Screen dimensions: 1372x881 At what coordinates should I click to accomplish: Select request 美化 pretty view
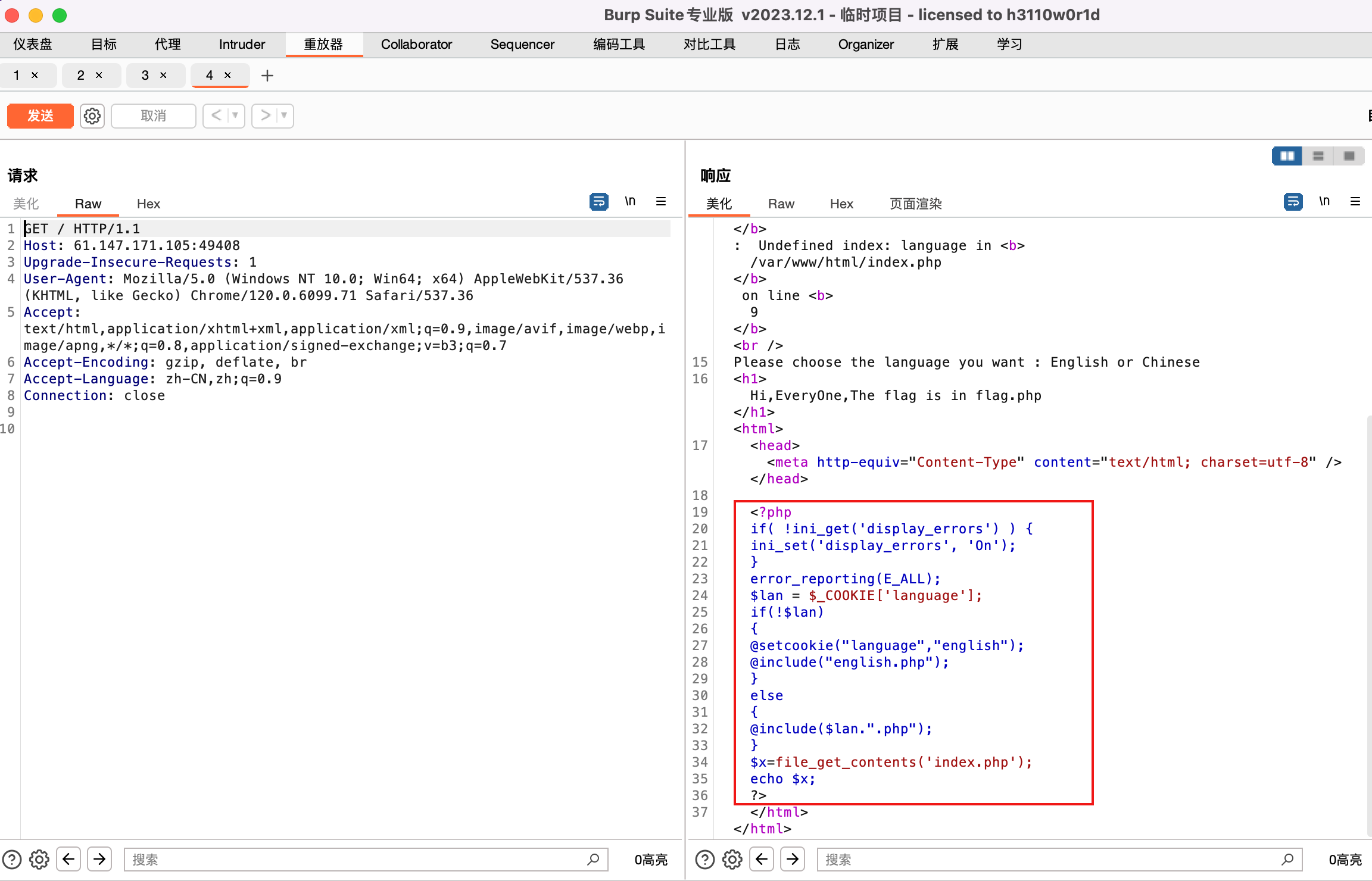click(26, 204)
